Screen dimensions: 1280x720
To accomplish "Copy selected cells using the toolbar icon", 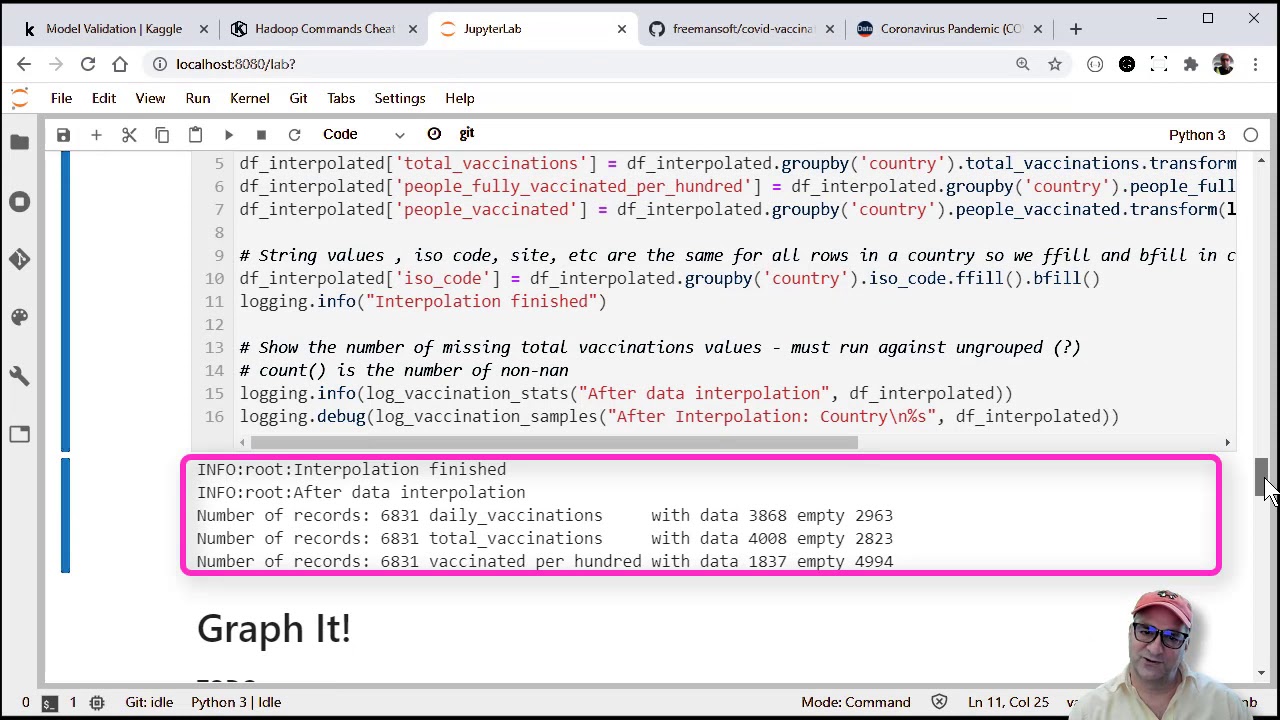I will coord(162,135).
